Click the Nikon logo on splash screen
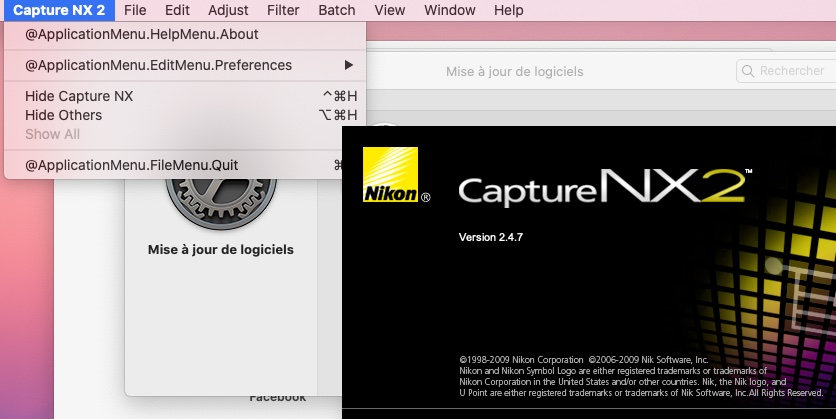Viewport: 836px width, 419px height. (x=390, y=175)
